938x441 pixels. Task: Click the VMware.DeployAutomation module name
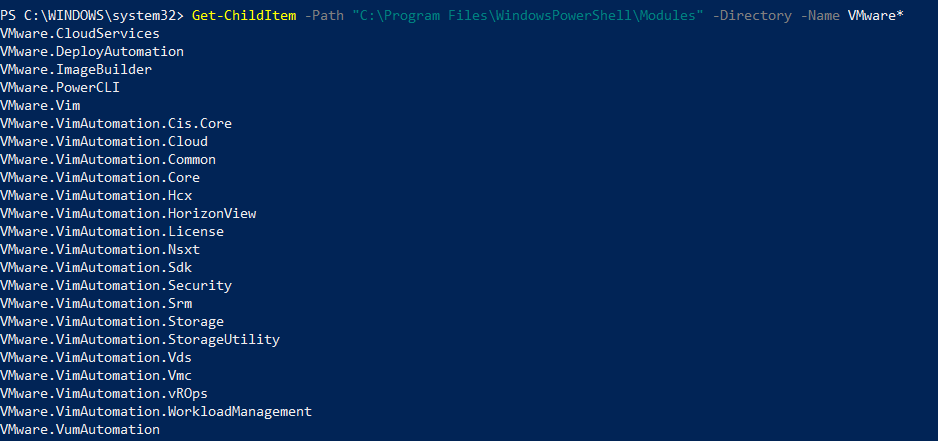92,51
